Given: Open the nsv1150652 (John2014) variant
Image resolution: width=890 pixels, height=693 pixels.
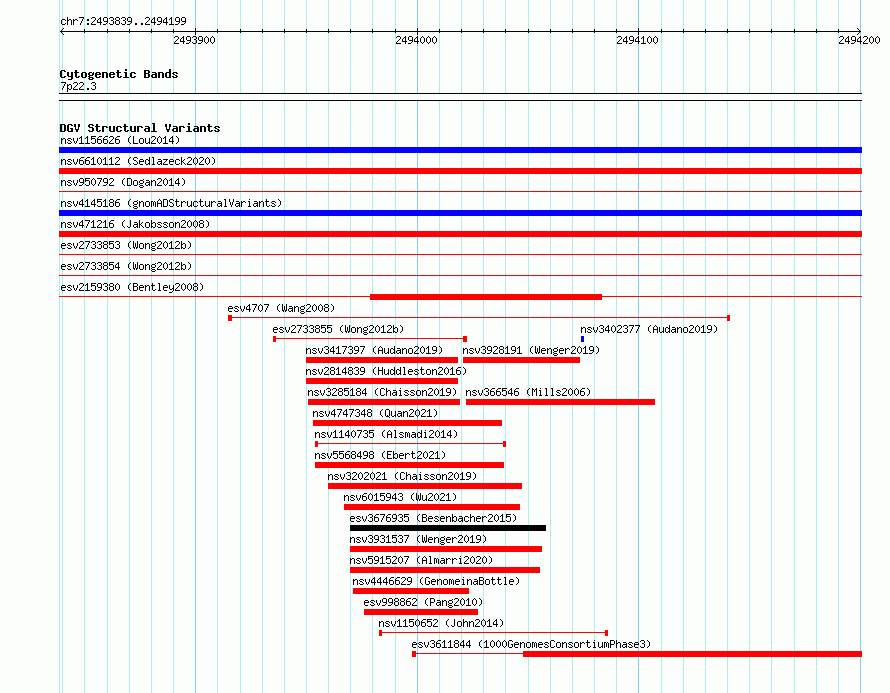Looking at the screenshot, I should pyautogui.click(x=441, y=623).
